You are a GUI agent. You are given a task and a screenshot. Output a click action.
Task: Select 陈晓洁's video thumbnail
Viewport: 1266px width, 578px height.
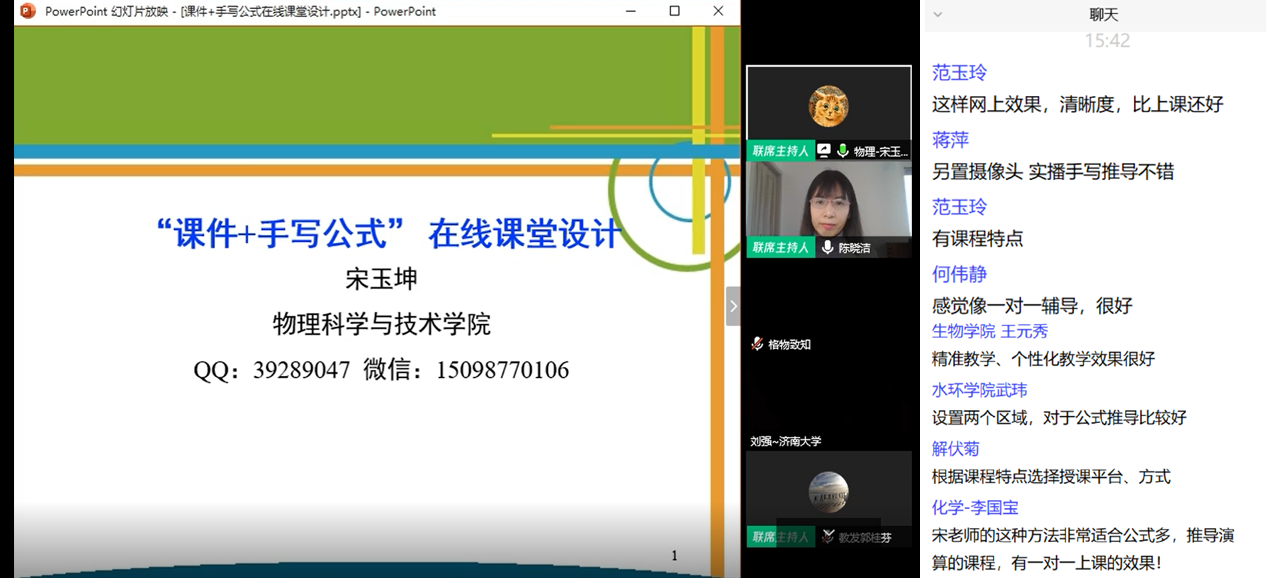(828, 200)
